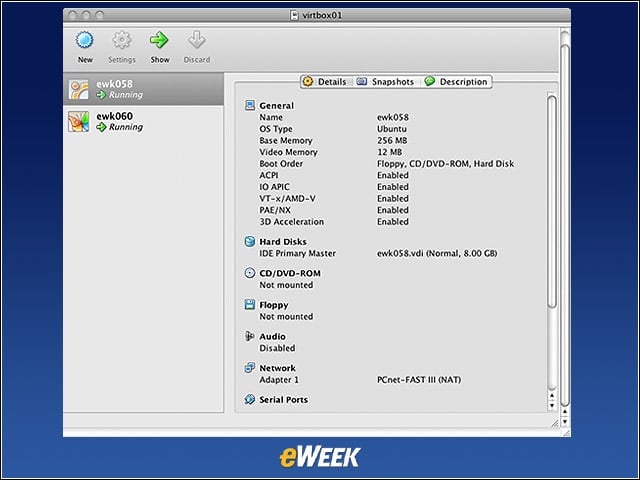This screenshot has width=640, height=480.
Task: Click the CD/DVD-ROM disc icon
Action: (249, 273)
